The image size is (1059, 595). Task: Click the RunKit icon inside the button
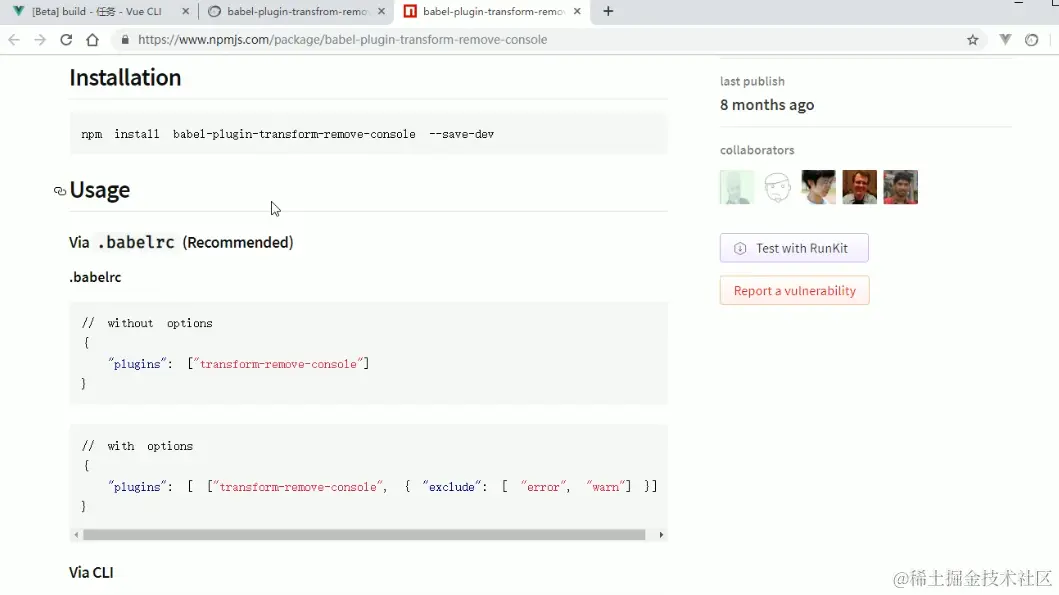click(x=740, y=249)
